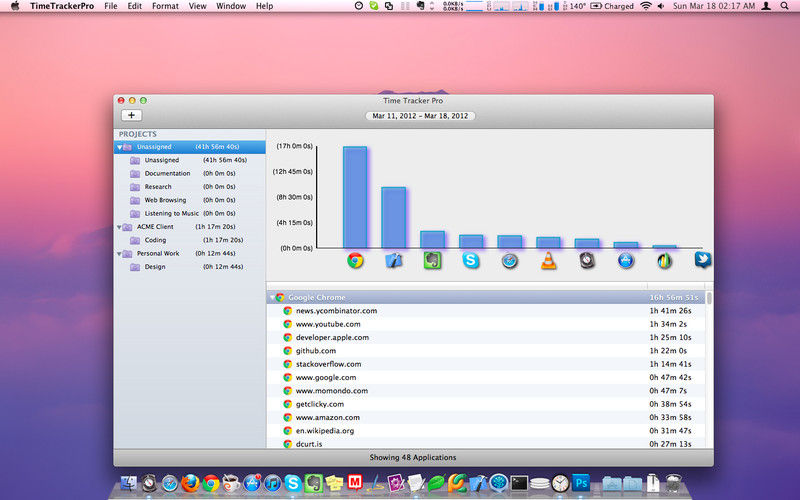800x500 pixels.
Task: Click the Google Chrome total 16h 56m 51s
Action: 673,297
